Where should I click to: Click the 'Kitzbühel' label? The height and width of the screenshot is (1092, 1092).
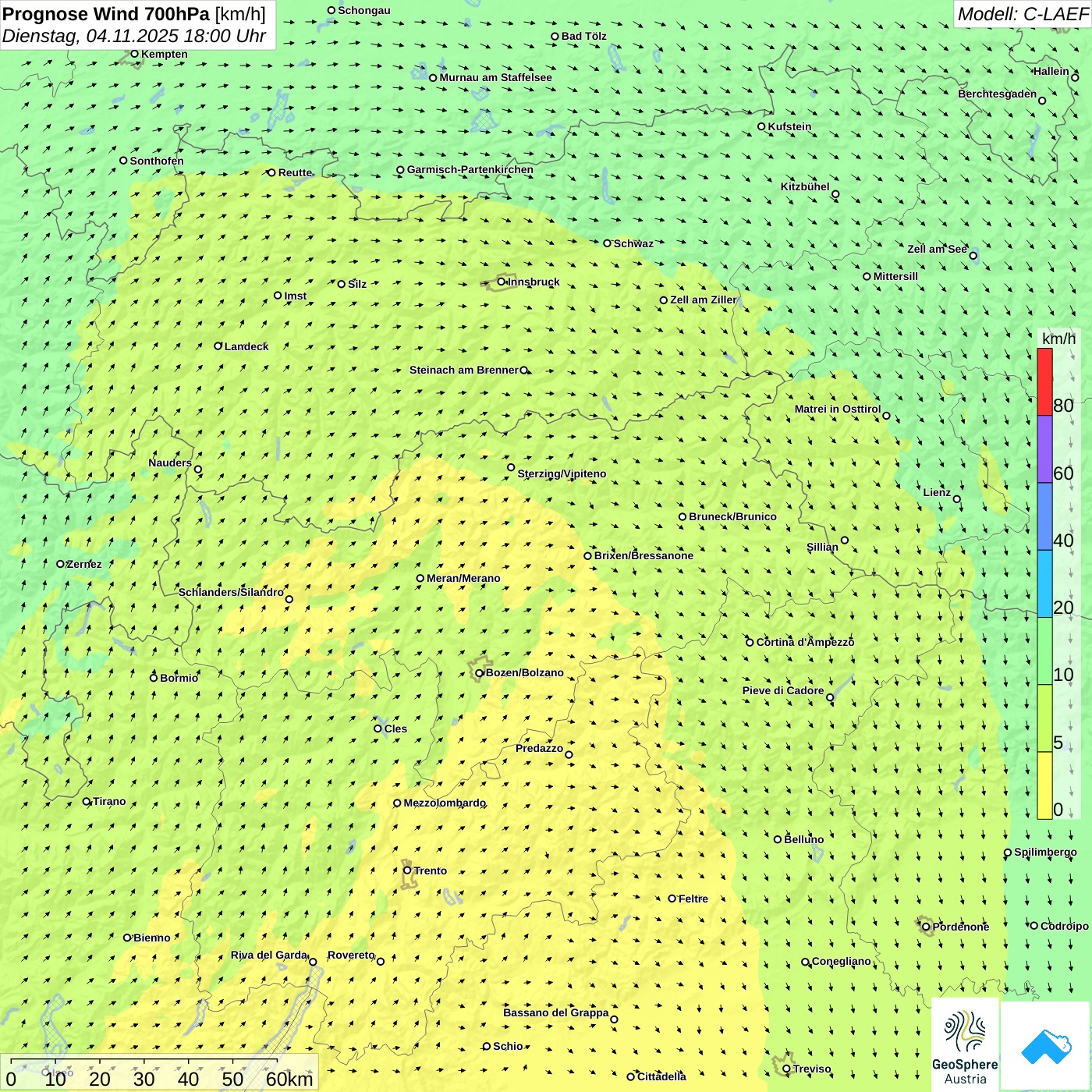pyautogui.click(x=805, y=186)
